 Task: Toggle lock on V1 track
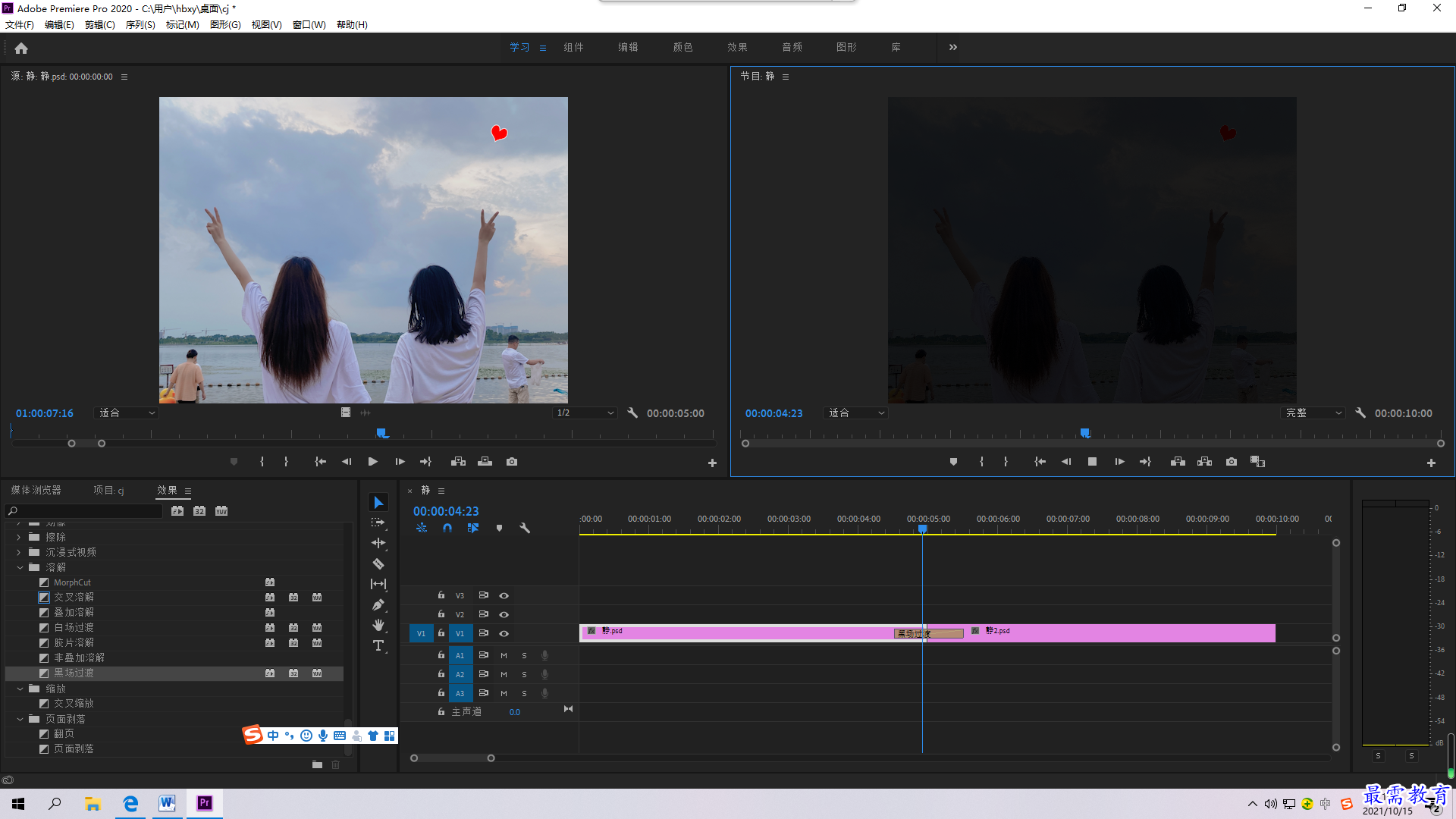point(441,633)
